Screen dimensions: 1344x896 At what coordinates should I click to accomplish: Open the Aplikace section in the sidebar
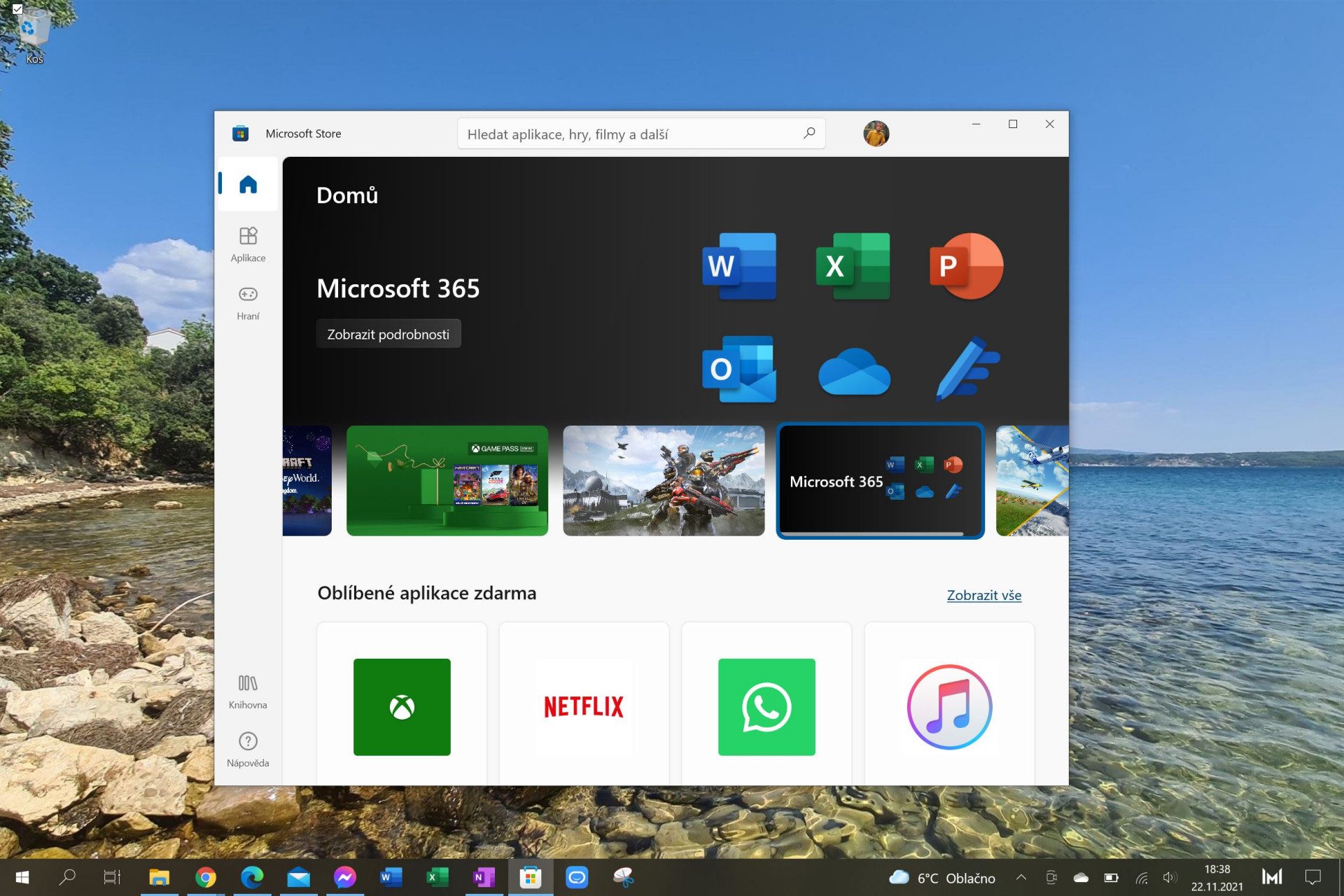click(x=248, y=244)
